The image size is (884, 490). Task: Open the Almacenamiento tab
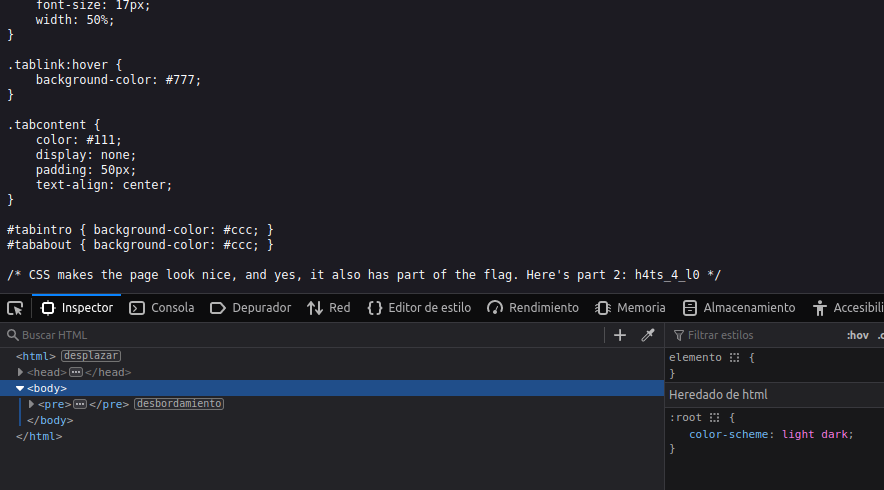(x=739, y=308)
